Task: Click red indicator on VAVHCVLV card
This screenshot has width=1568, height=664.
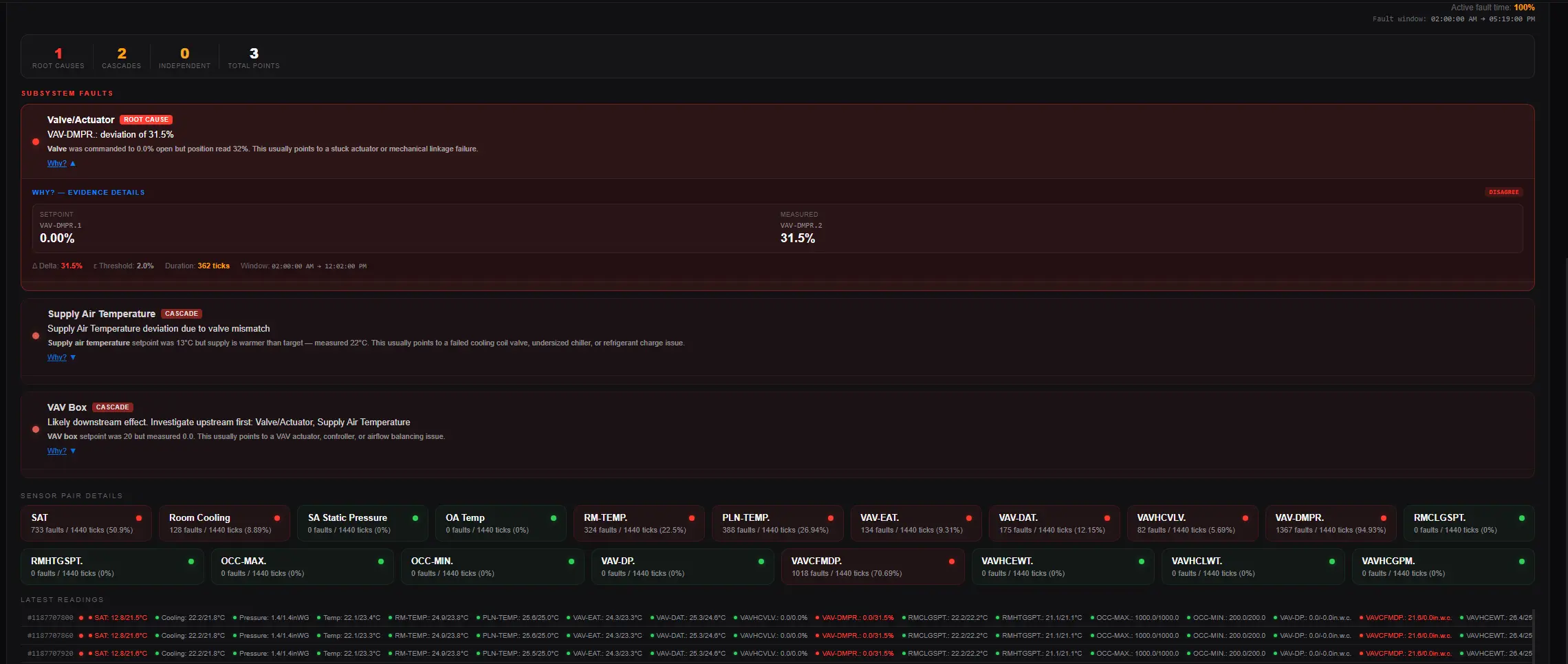Action: tap(1245, 518)
